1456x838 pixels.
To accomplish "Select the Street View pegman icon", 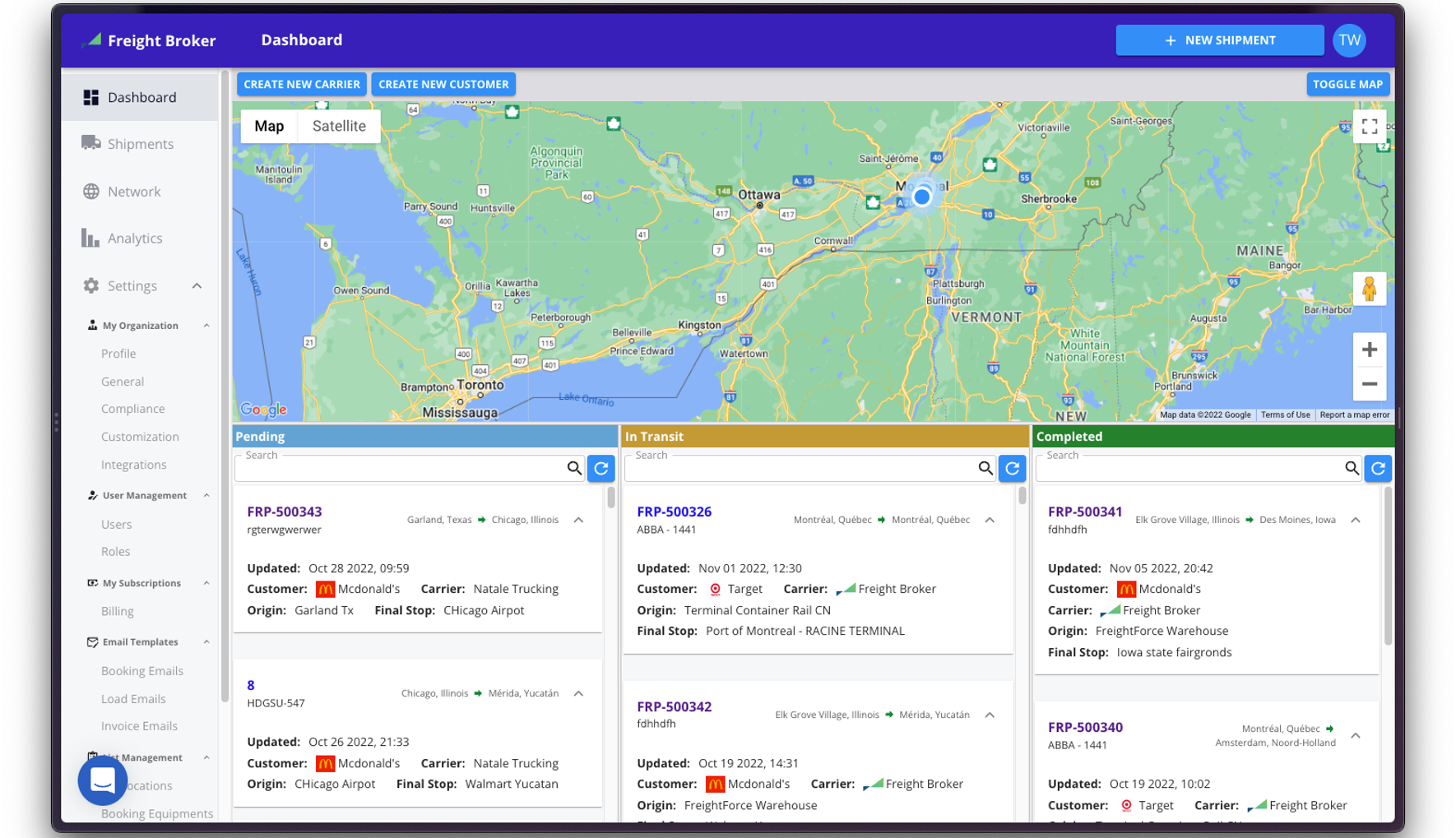I will pos(1370,289).
